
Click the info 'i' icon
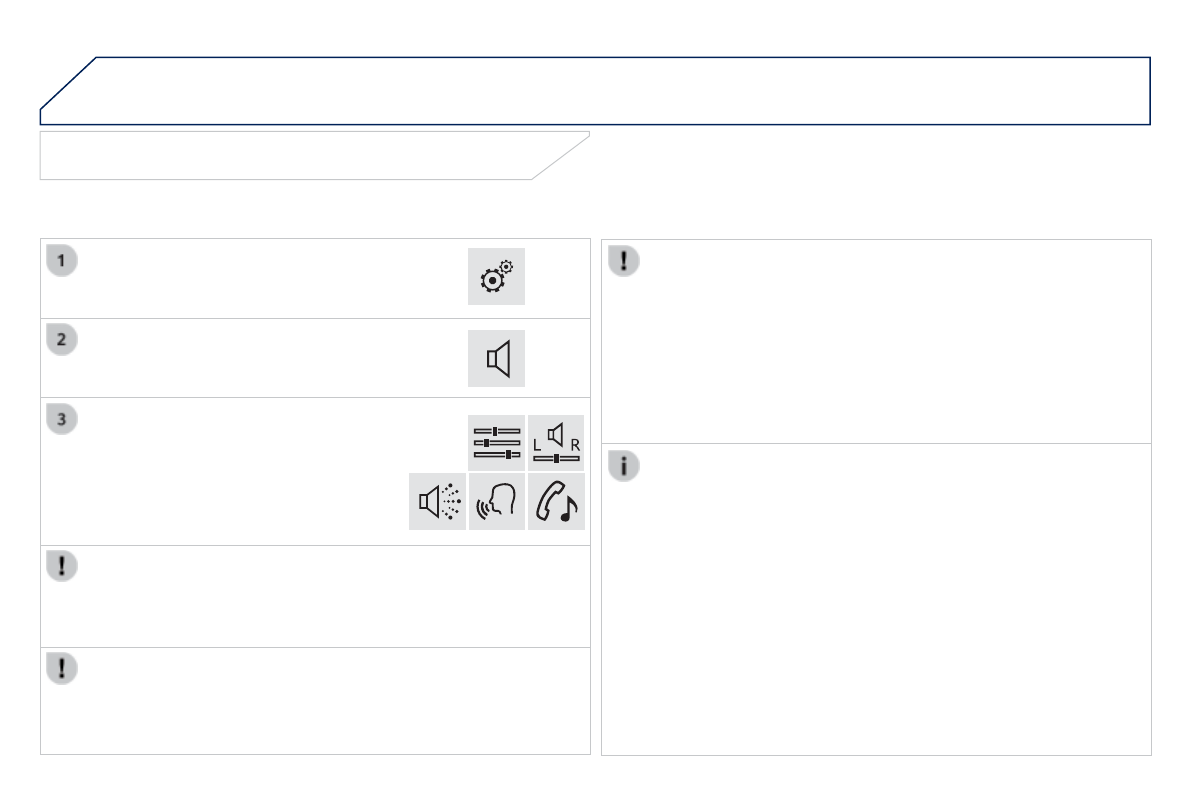click(624, 466)
